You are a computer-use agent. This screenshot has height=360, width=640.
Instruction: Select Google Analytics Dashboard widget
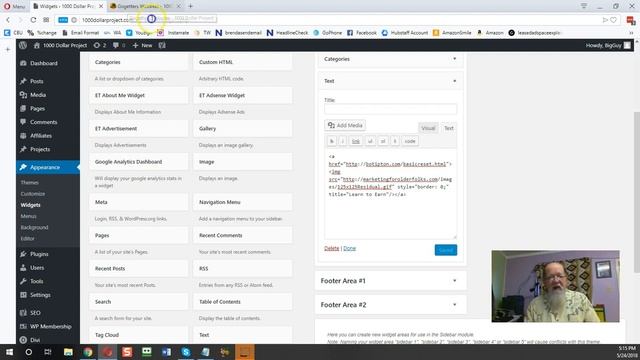pos(138,162)
